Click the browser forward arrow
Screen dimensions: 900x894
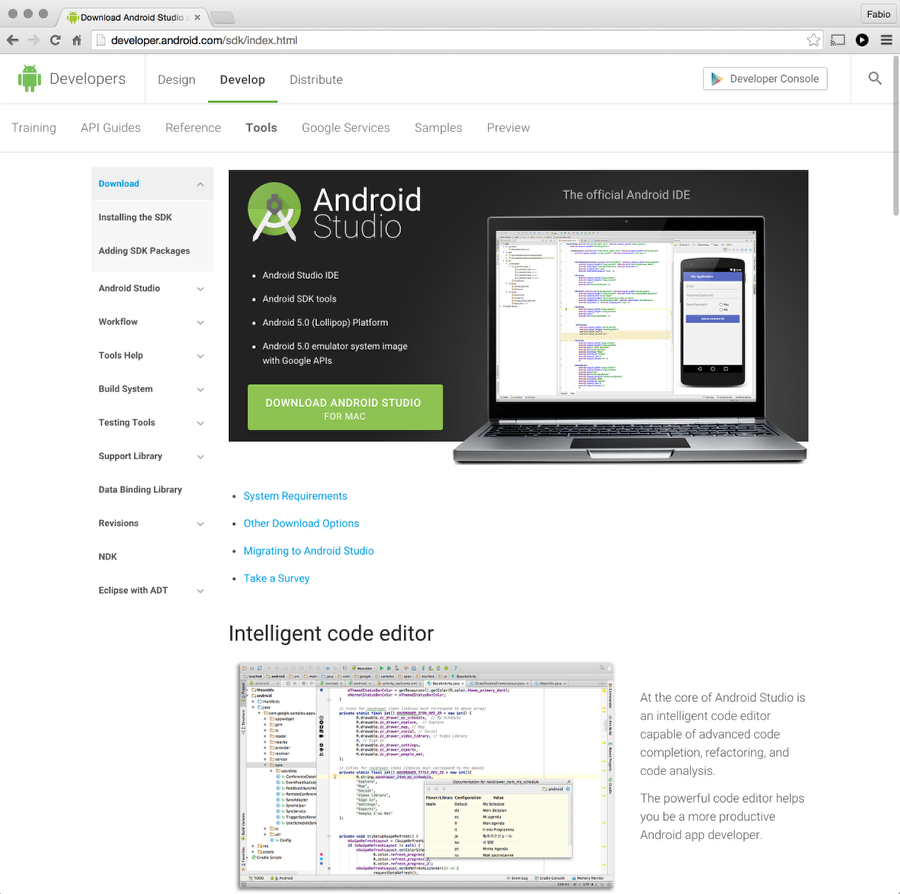(34, 40)
